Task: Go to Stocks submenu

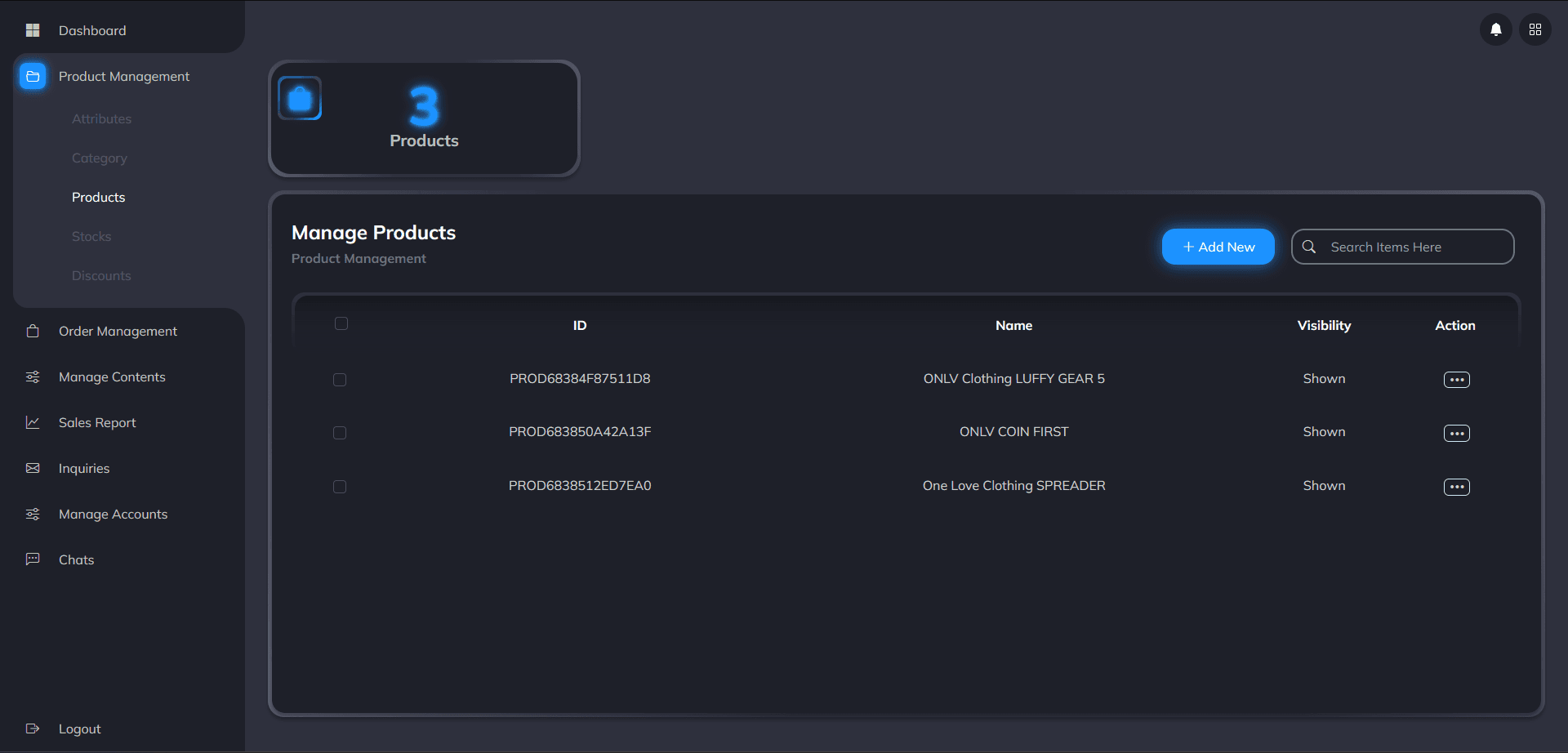Action: pos(91,236)
